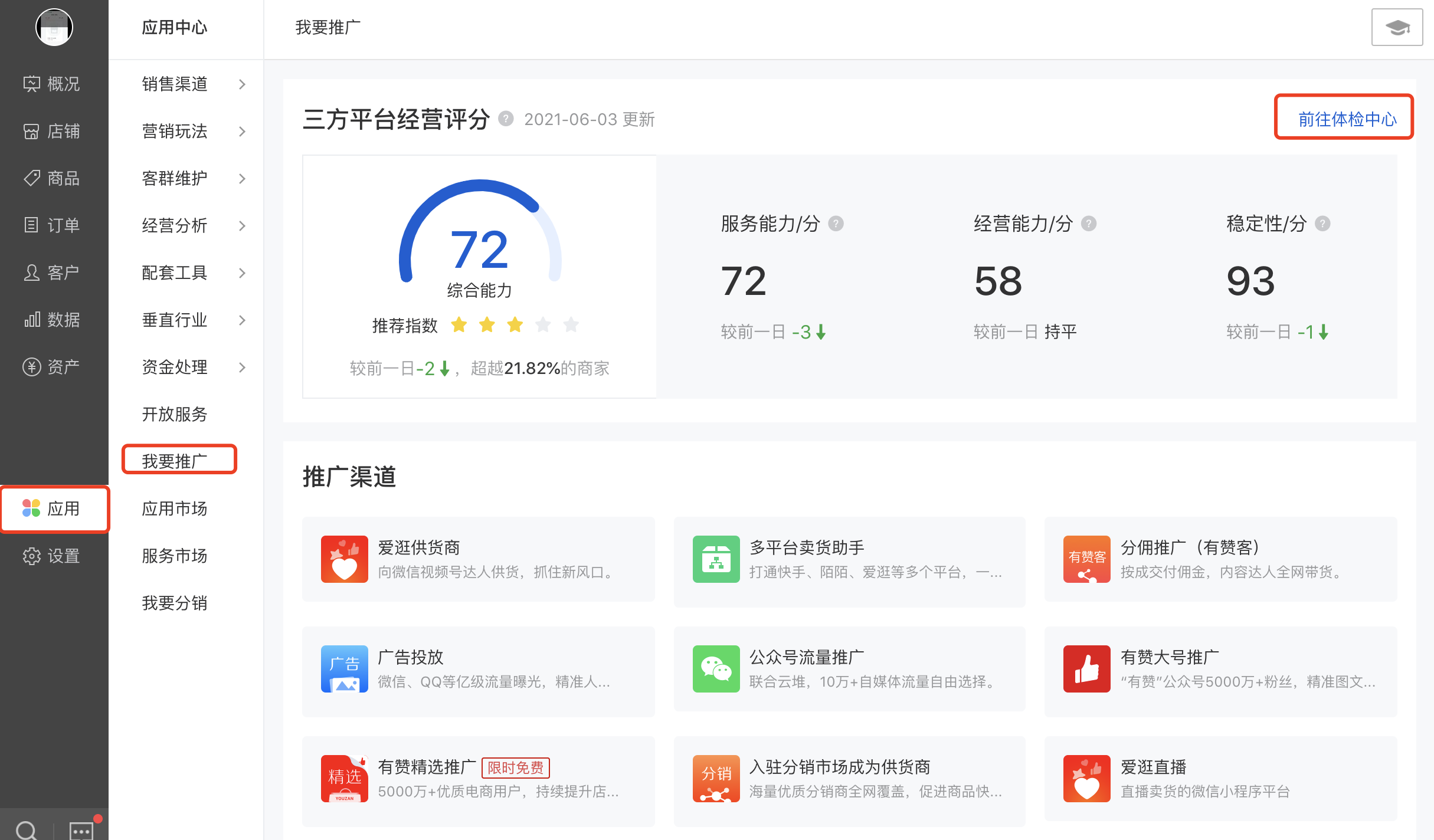Click the 经营能力 score value 58

point(998,281)
